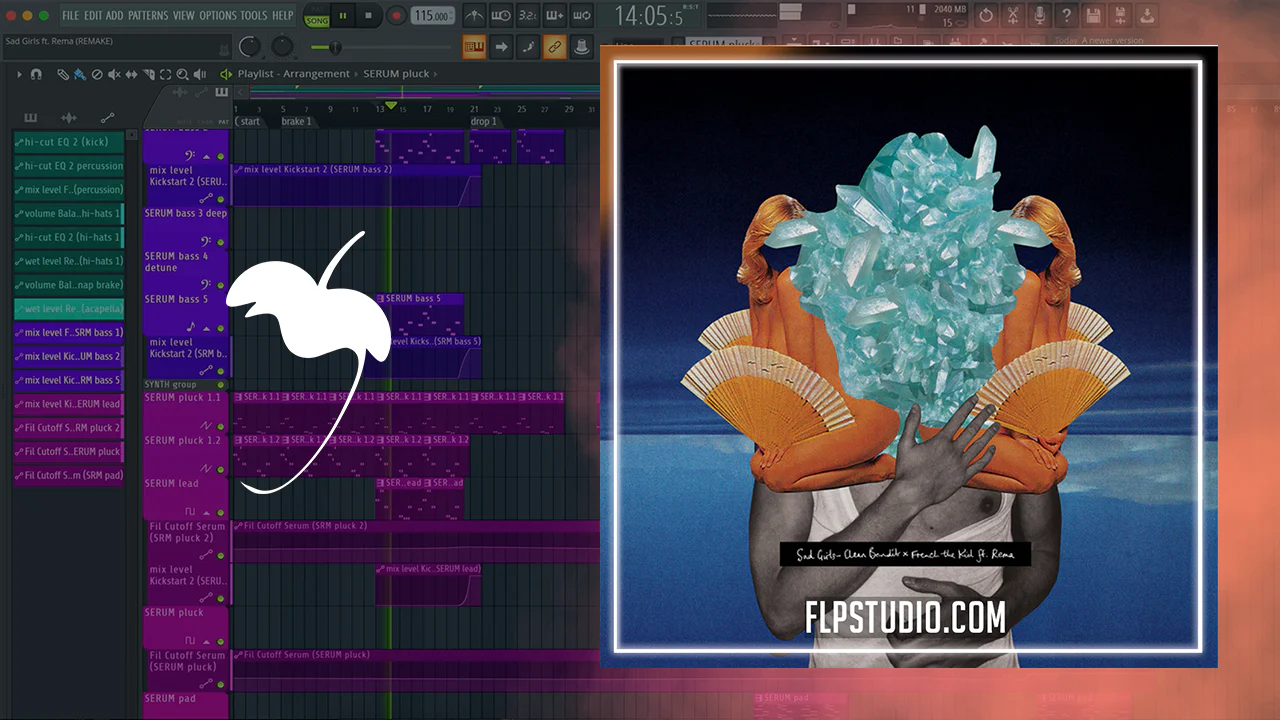Open the OPTIONS menu
This screenshot has height=720, width=1280.
tap(218, 16)
